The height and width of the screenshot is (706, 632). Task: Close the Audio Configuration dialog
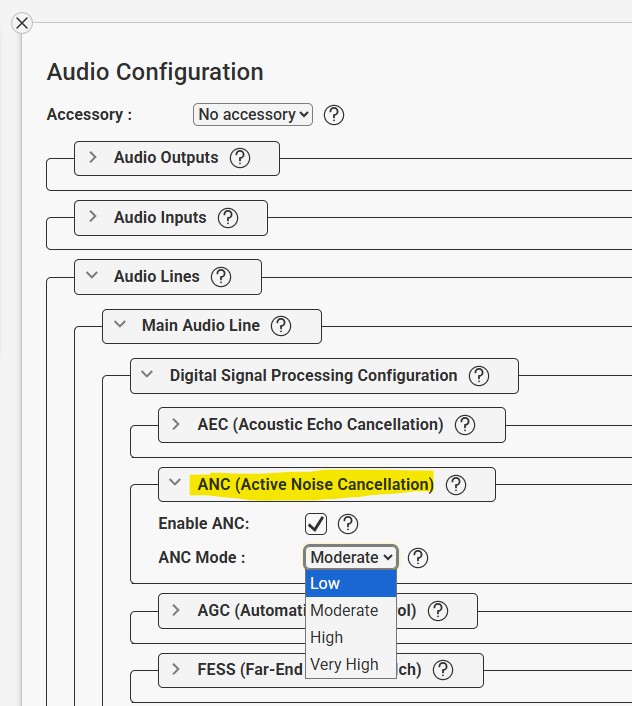click(21, 22)
